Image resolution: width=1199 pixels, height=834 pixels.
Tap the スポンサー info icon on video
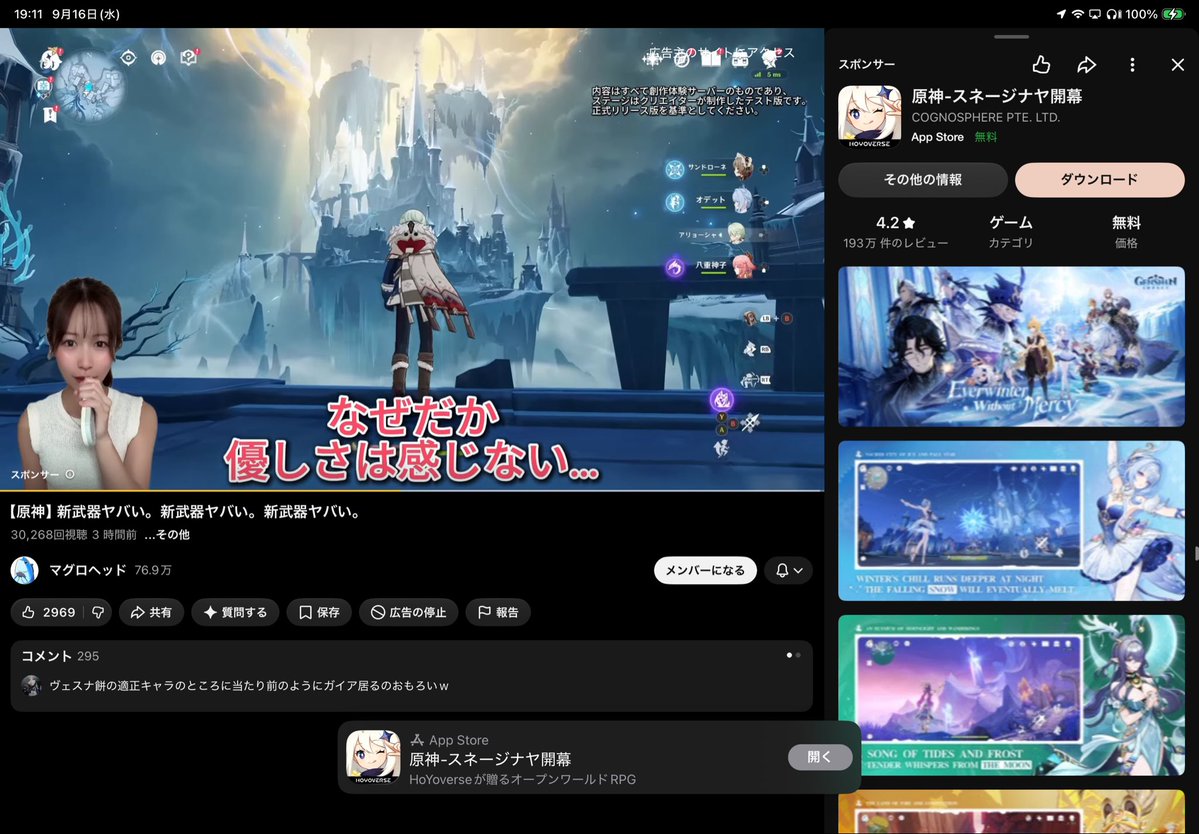click(x=70, y=475)
